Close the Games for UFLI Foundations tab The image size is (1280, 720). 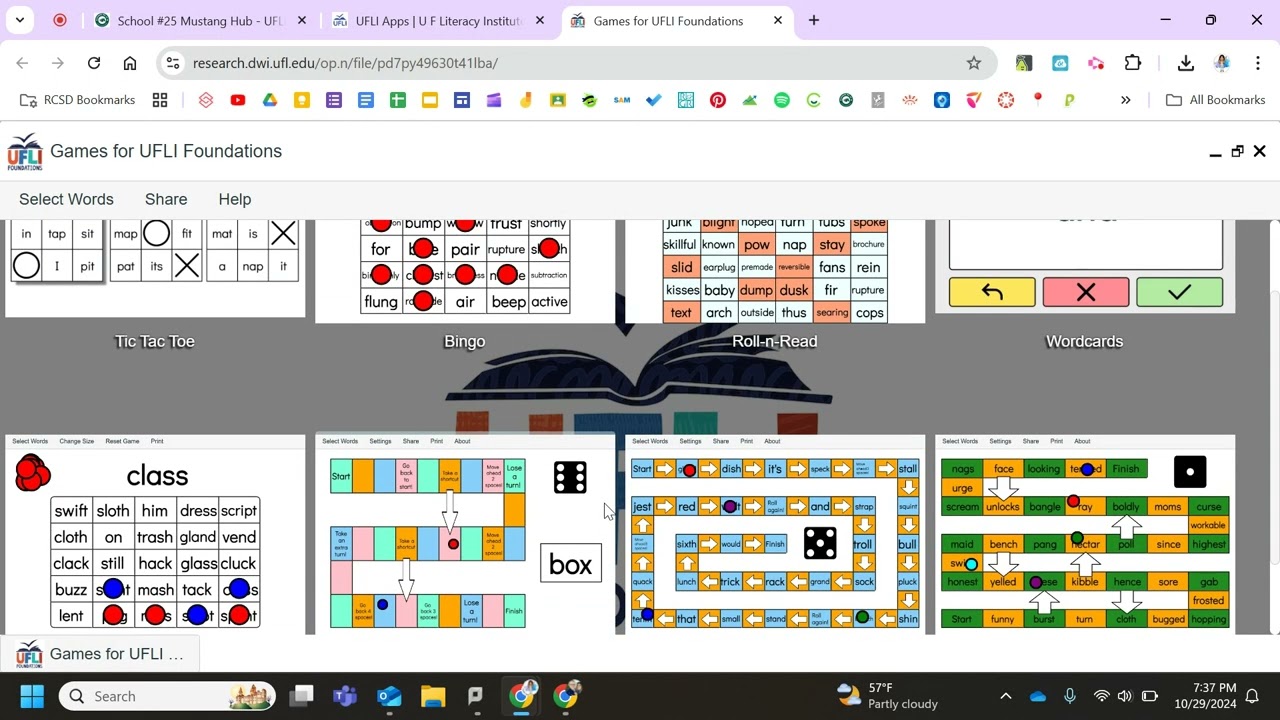click(778, 20)
